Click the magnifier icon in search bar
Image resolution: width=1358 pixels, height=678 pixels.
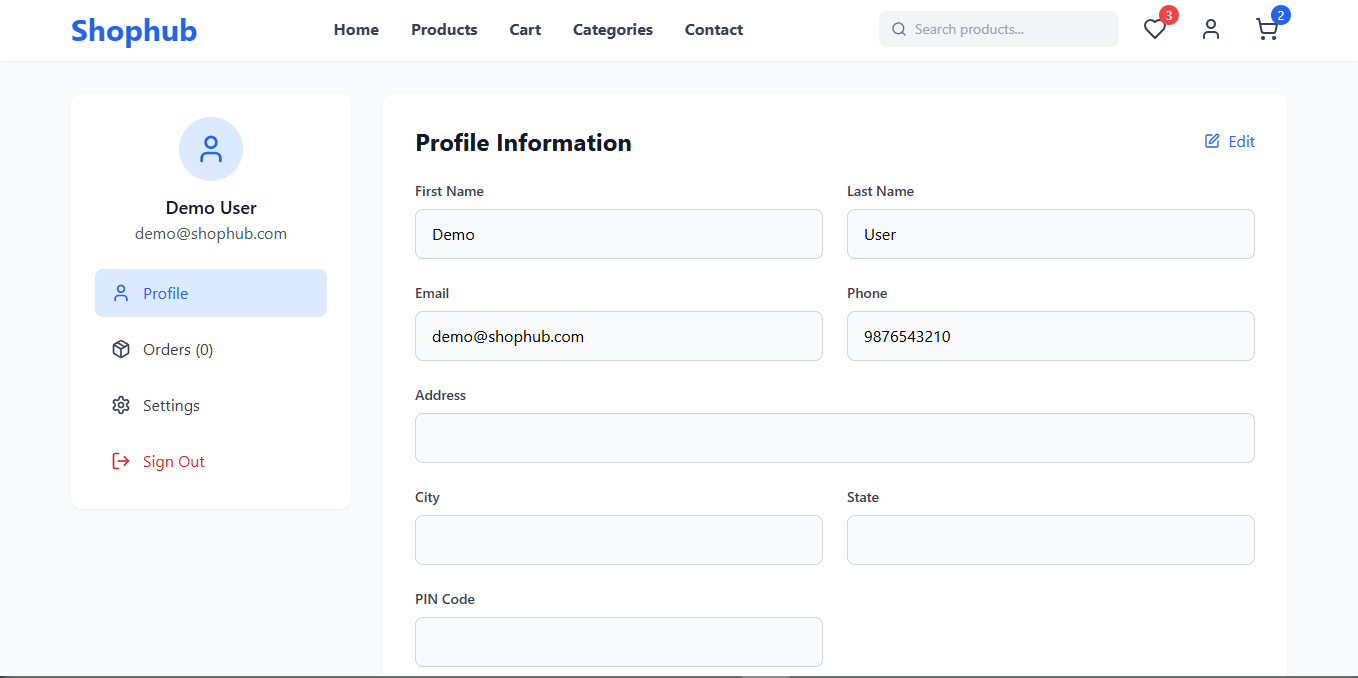(898, 30)
